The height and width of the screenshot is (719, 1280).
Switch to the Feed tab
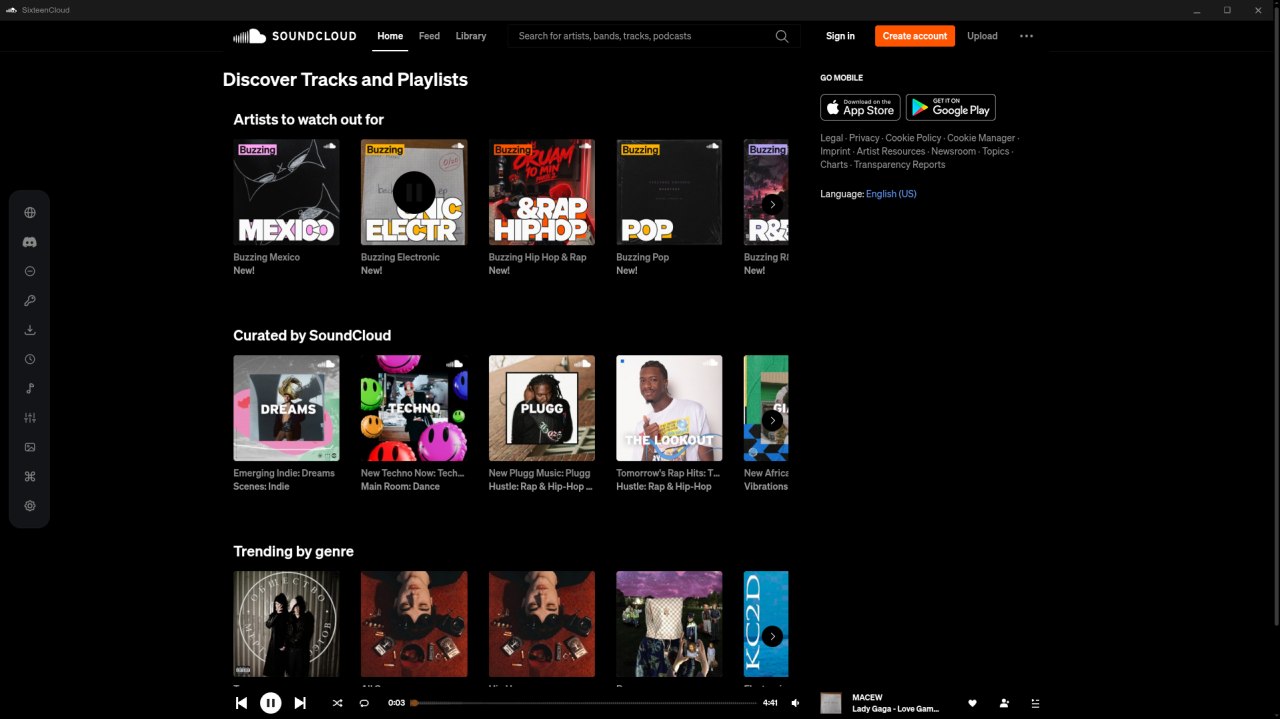[429, 36]
